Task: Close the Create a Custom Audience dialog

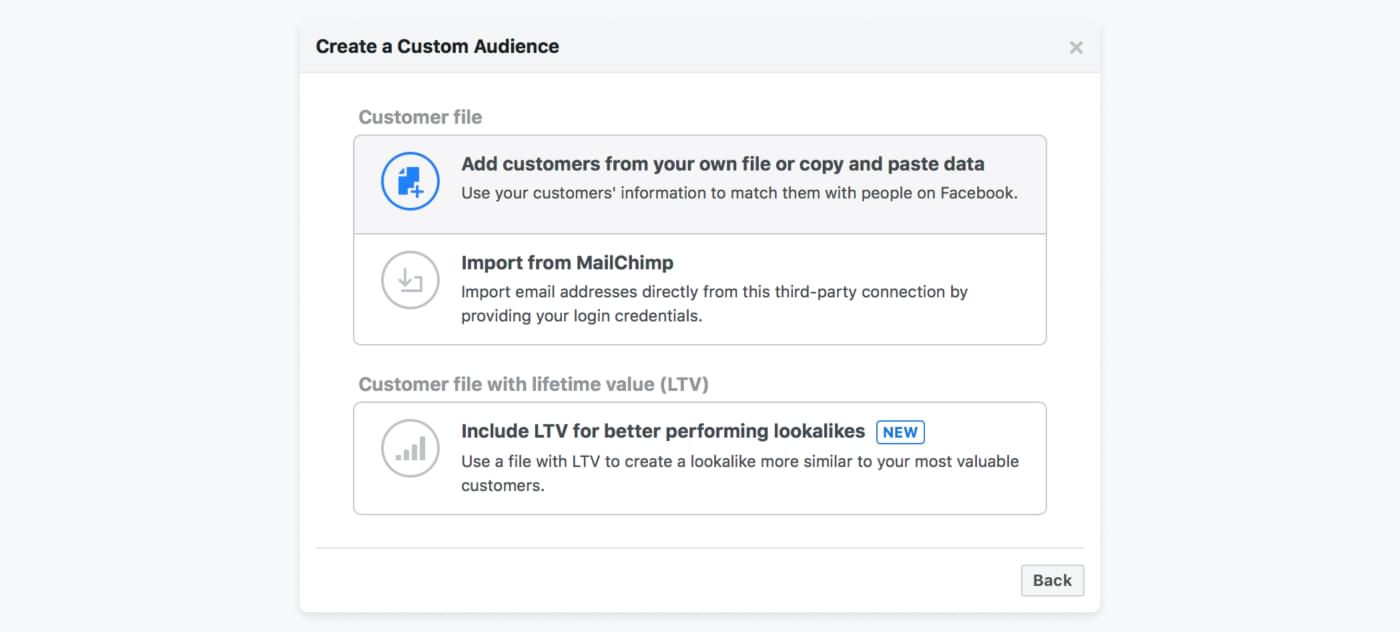Action: coord(1076,47)
